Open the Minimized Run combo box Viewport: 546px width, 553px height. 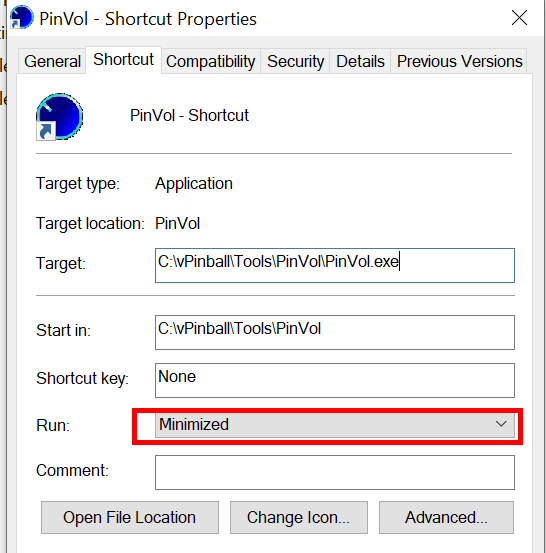(335, 425)
